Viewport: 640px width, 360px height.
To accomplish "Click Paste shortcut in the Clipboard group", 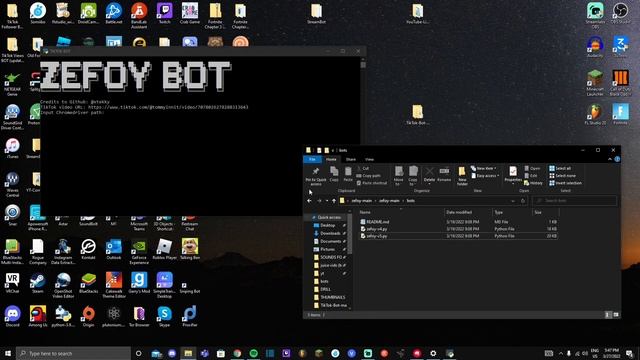I will [372, 183].
